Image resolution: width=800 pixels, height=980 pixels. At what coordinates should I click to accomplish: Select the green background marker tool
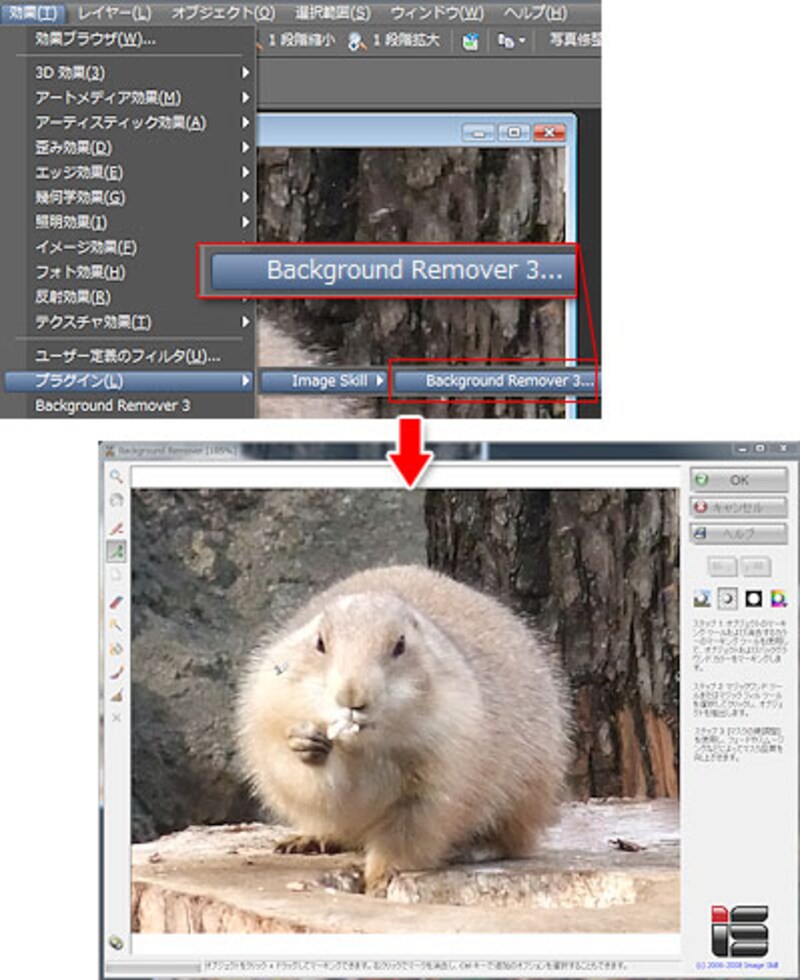[116, 551]
